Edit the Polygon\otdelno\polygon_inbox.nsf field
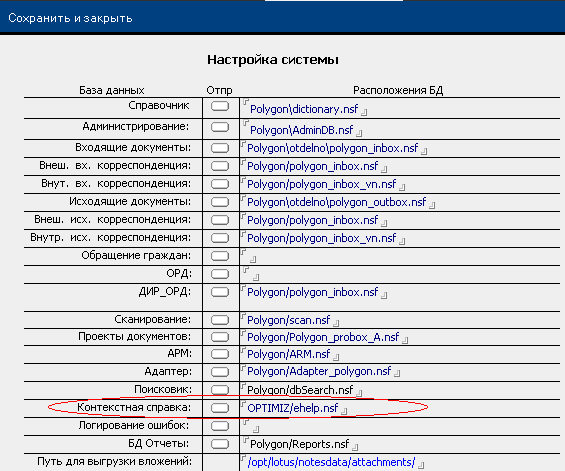Image resolution: width=565 pixels, height=471 pixels. tap(334, 148)
